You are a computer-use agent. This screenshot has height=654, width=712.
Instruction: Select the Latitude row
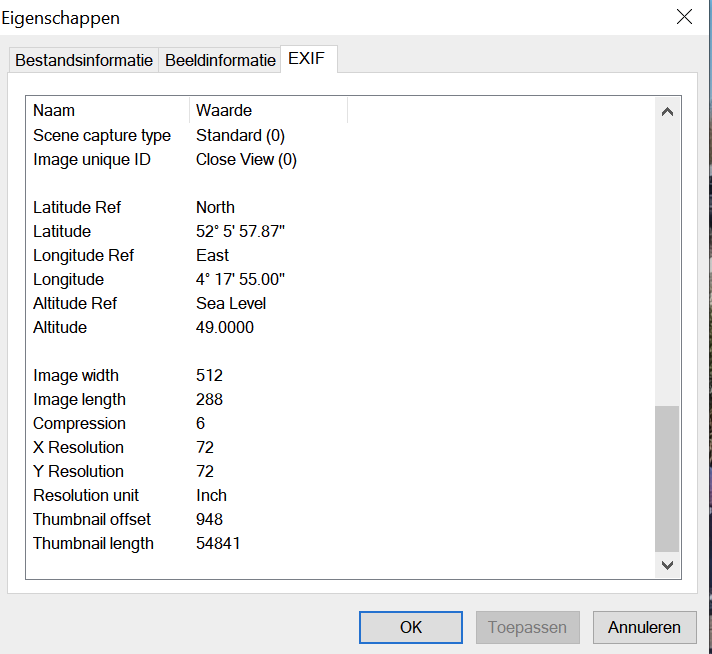60,231
